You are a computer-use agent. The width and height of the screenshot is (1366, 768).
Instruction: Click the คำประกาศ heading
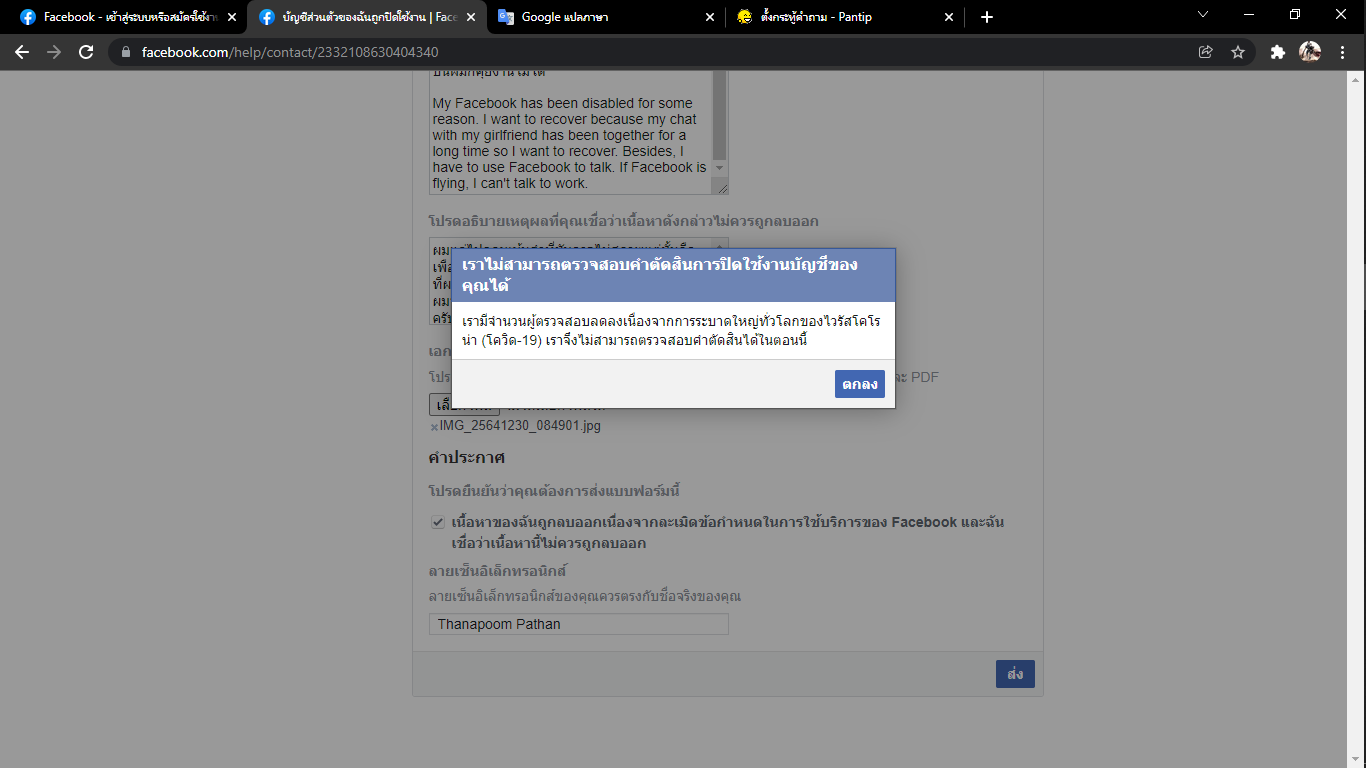click(466, 457)
